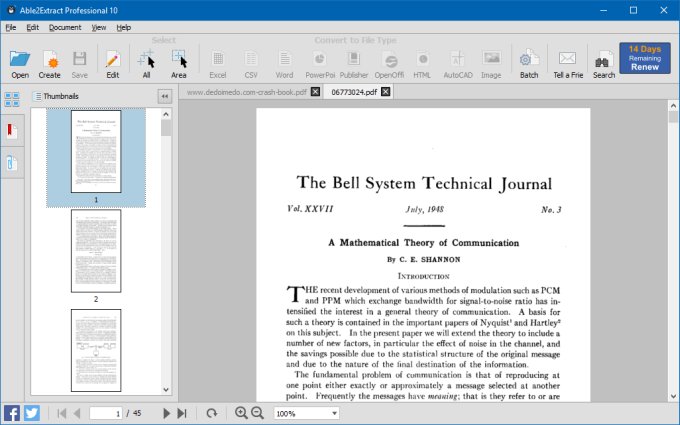
Task: Open the Document menu
Action: click(x=65, y=27)
